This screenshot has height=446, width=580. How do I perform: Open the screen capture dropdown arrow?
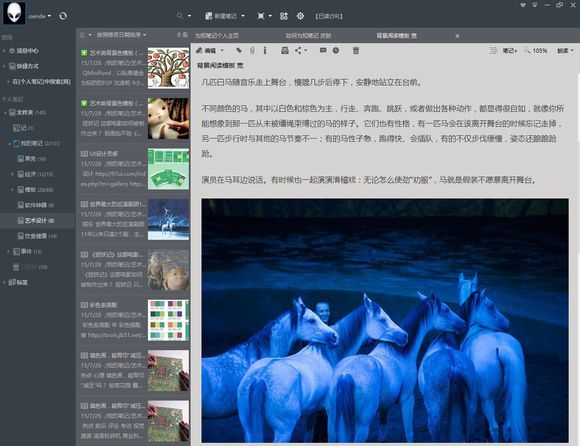click(270, 16)
